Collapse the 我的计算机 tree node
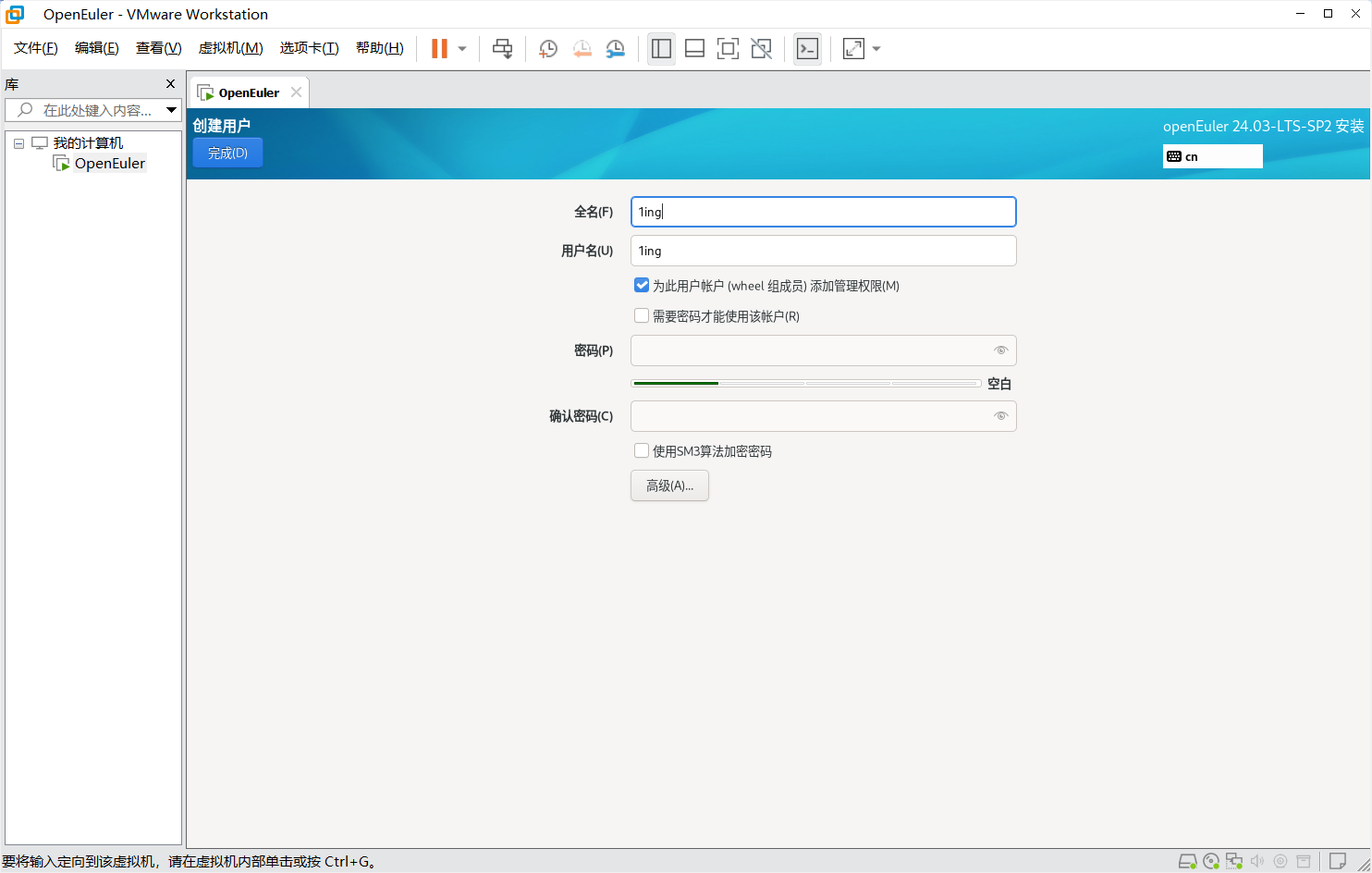1372x873 pixels. 18,143
